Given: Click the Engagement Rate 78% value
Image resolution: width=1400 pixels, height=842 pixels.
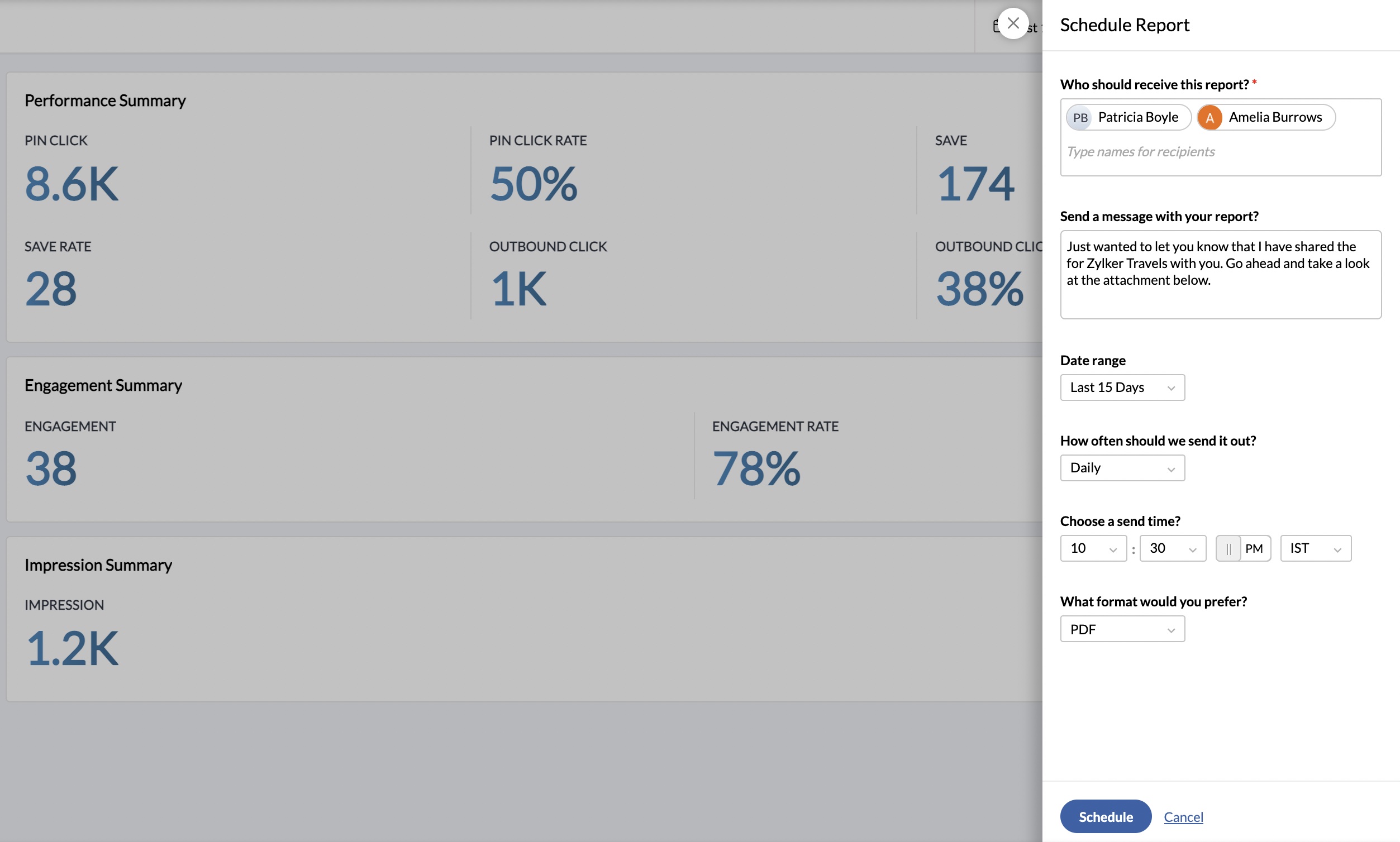Looking at the screenshot, I should pyautogui.click(x=756, y=468).
